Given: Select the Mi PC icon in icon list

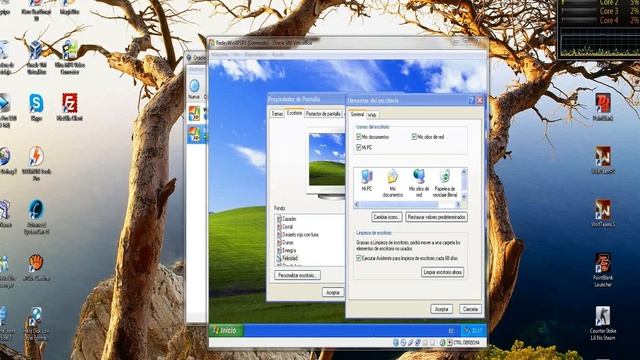Looking at the screenshot, I should coord(367,180).
